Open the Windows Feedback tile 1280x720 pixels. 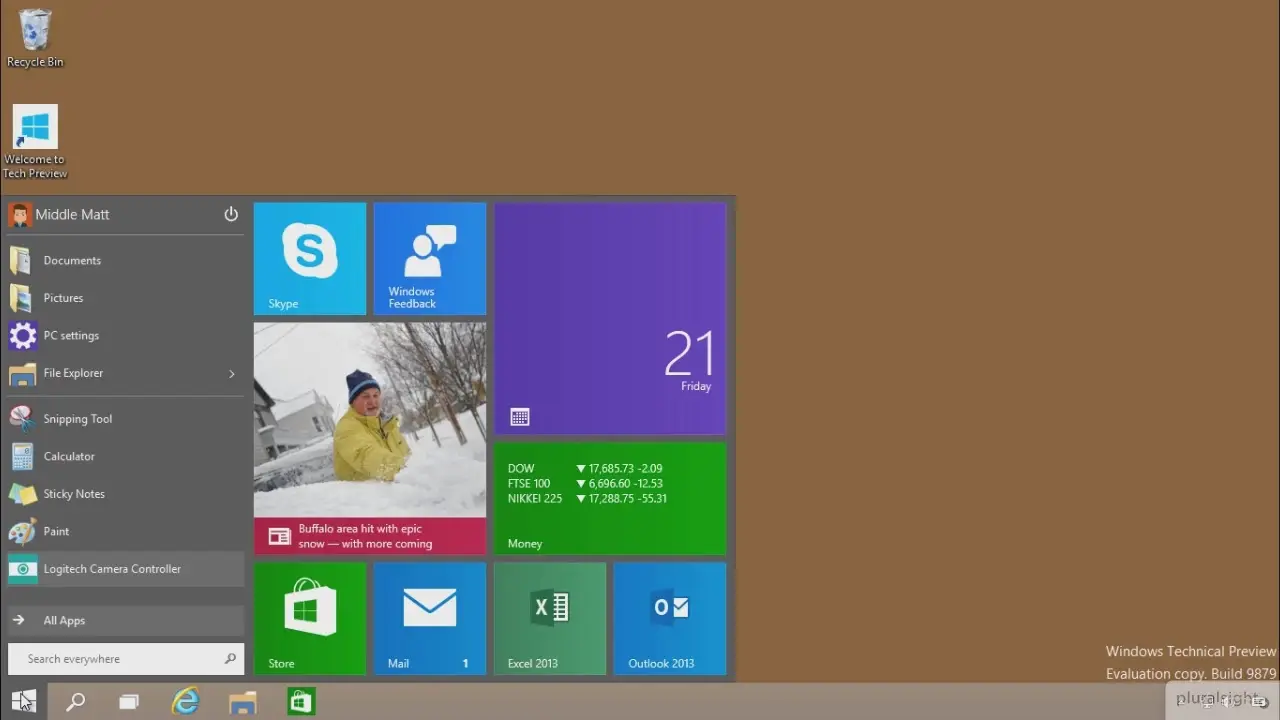(430, 259)
